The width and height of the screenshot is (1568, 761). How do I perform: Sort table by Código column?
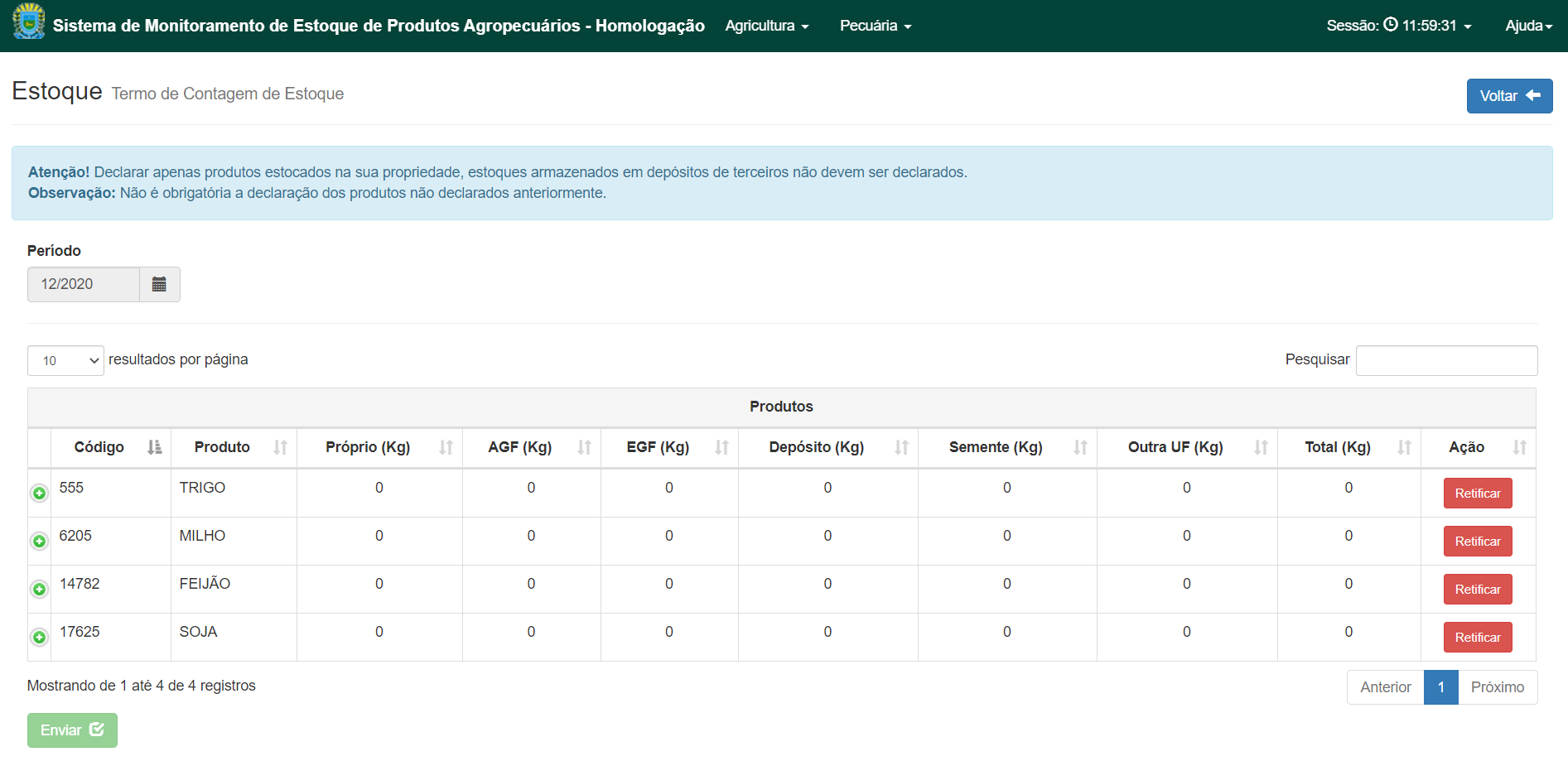[x=111, y=447]
